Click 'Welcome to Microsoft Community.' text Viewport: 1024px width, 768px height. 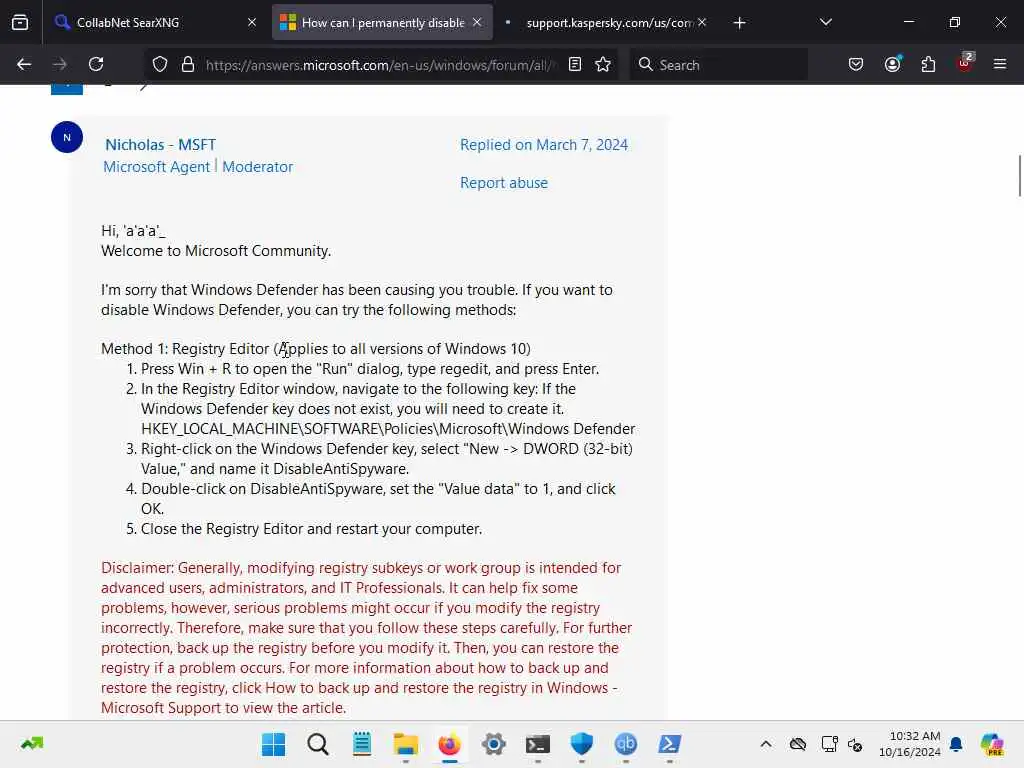[x=216, y=251]
